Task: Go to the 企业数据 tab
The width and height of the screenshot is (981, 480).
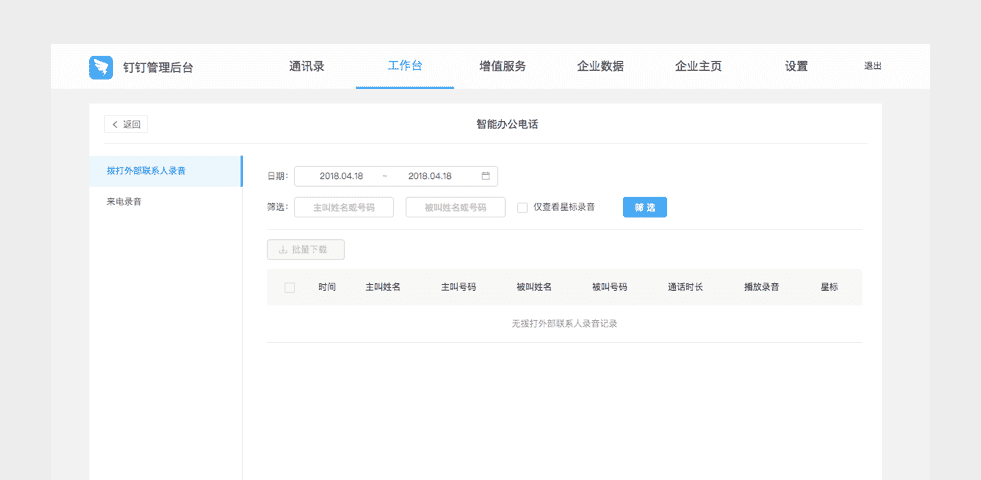Action: point(600,67)
